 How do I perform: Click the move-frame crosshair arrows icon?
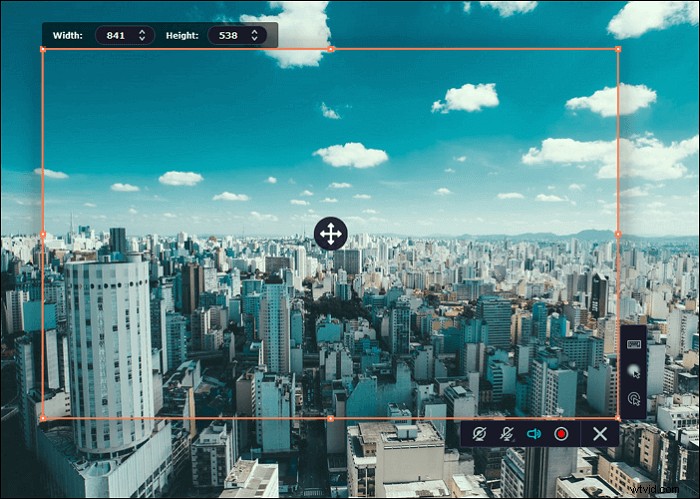[x=331, y=234]
